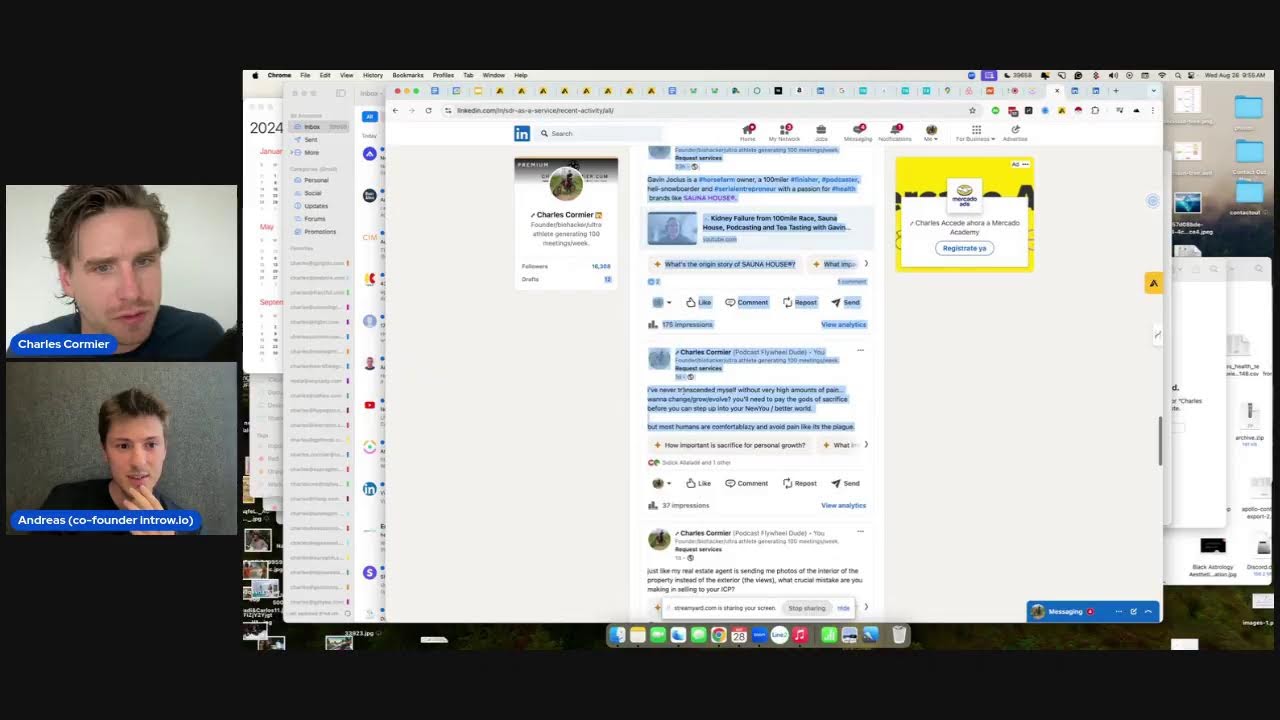Click the yellow side extension icon
Viewport: 1280px width, 720px height.
pyautogui.click(x=1153, y=283)
